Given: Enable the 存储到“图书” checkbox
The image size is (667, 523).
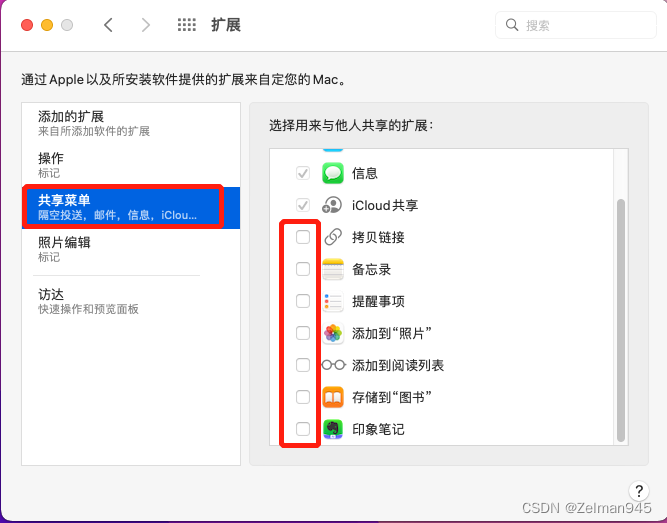Looking at the screenshot, I should coord(303,397).
